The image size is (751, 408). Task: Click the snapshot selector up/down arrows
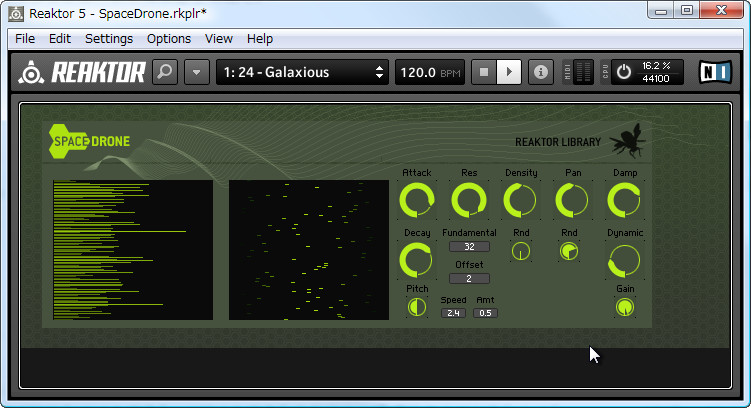coord(379,72)
